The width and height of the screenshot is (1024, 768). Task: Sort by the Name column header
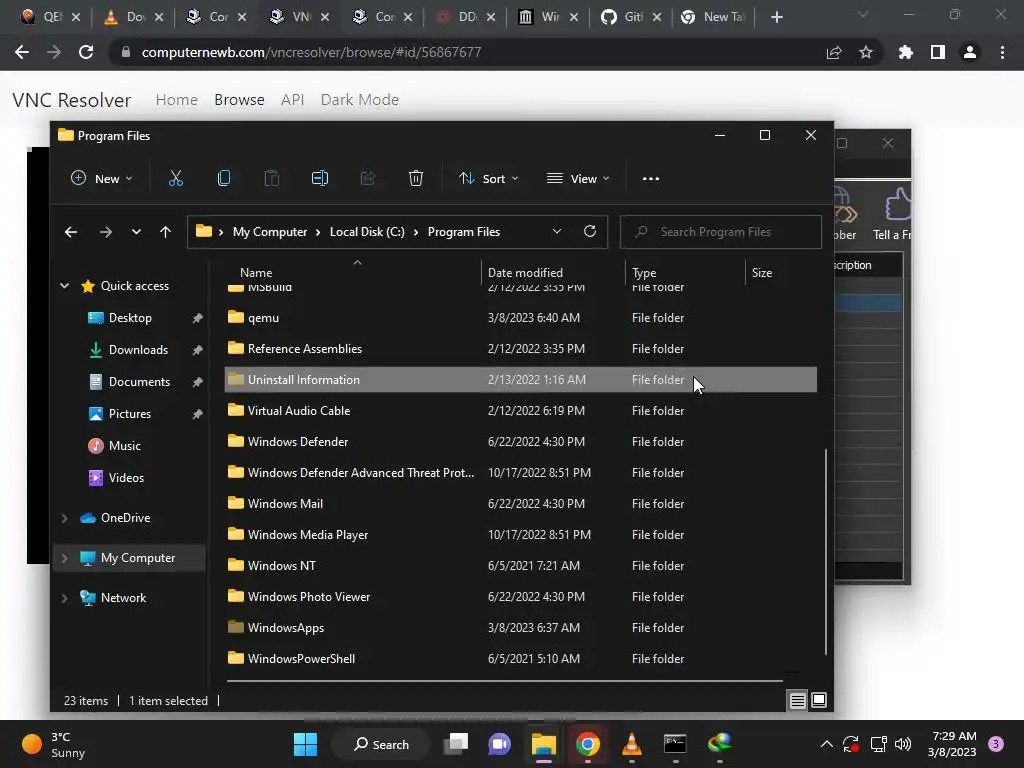coord(353,272)
